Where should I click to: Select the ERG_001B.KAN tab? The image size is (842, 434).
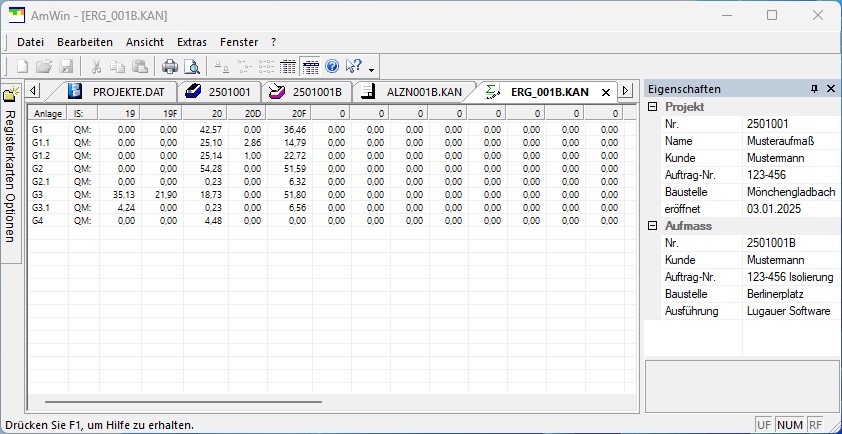coord(549,92)
